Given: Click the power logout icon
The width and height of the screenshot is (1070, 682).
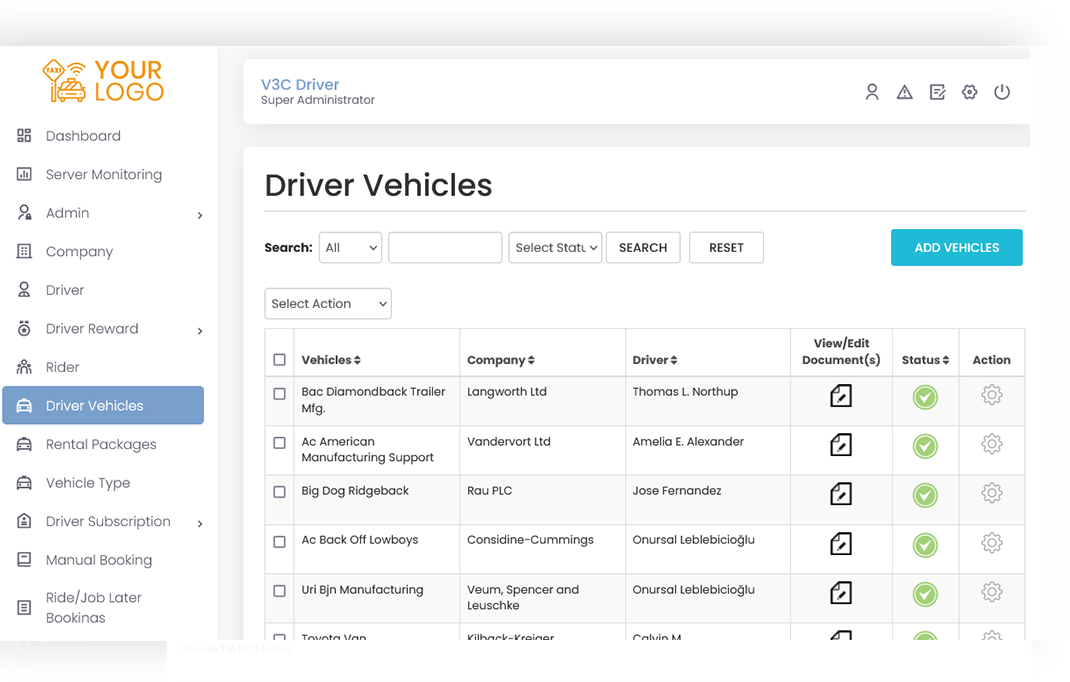Looking at the screenshot, I should pyautogui.click(x=1001, y=92).
